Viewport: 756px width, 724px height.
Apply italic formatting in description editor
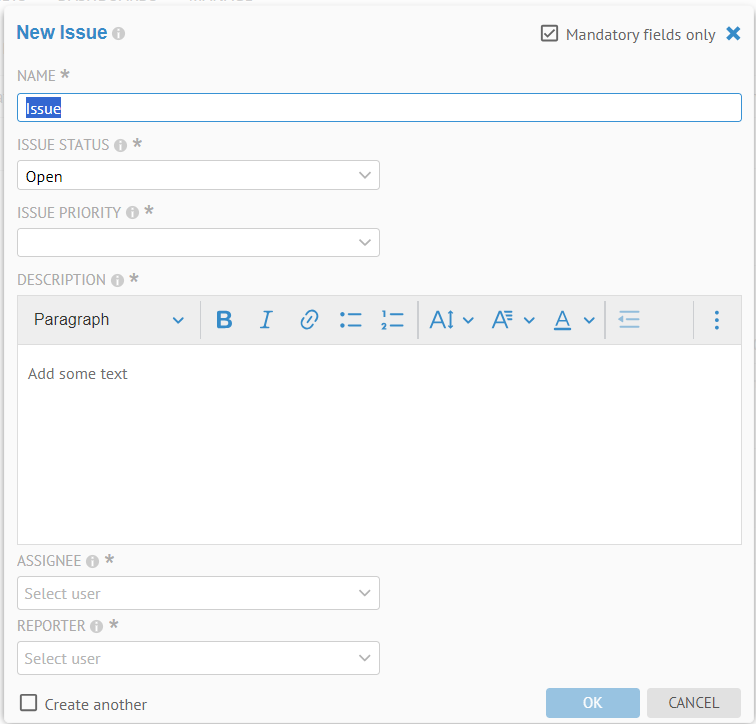(x=266, y=320)
